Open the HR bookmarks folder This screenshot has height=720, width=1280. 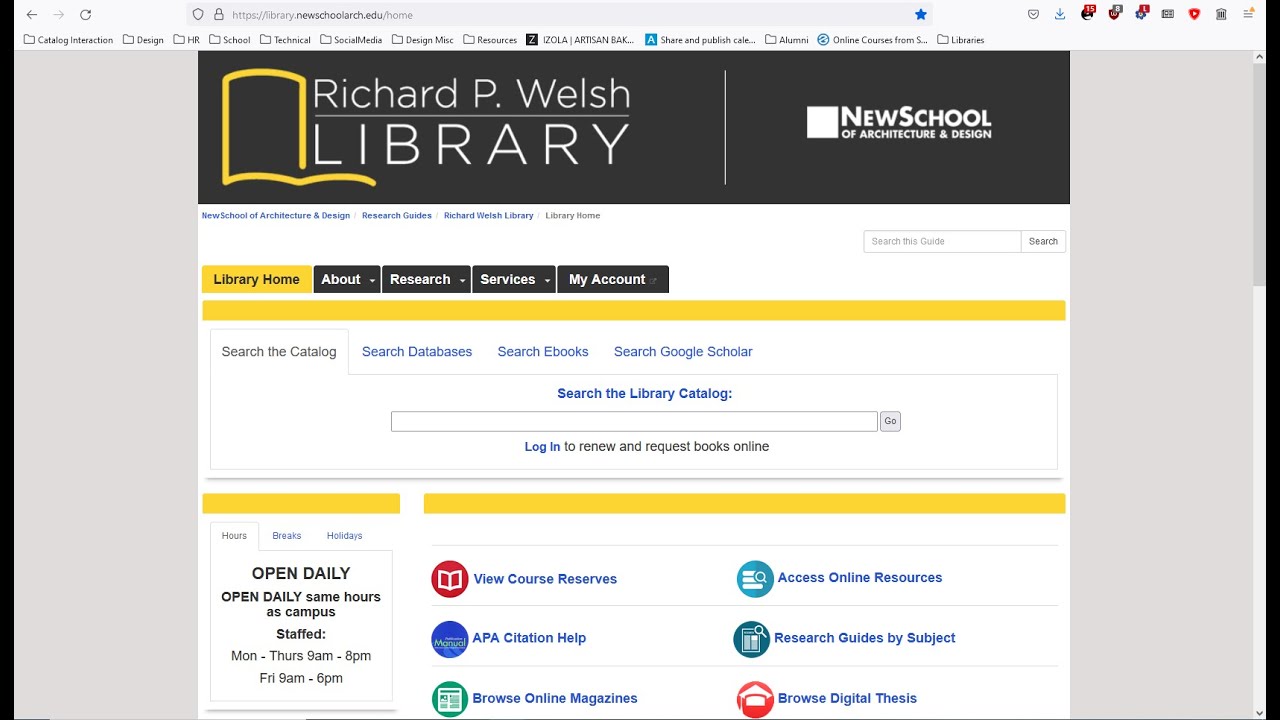point(186,40)
